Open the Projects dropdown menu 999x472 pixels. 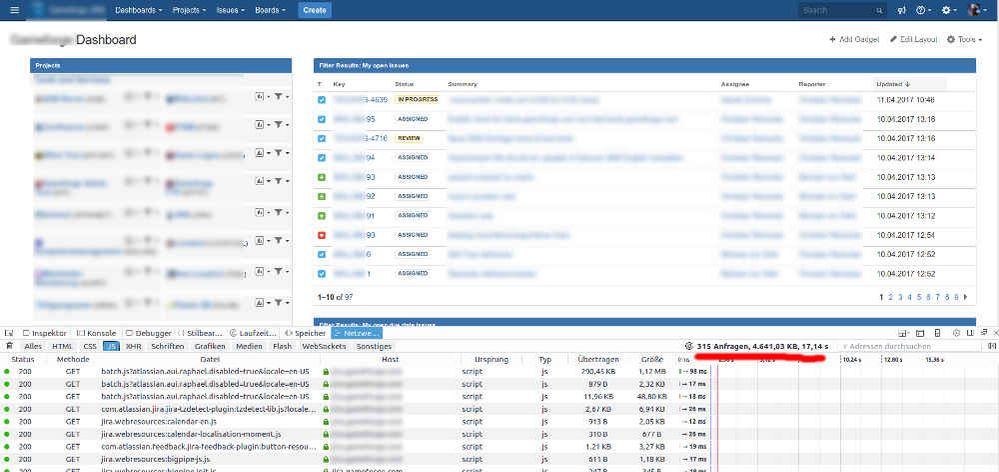click(x=189, y=10)
